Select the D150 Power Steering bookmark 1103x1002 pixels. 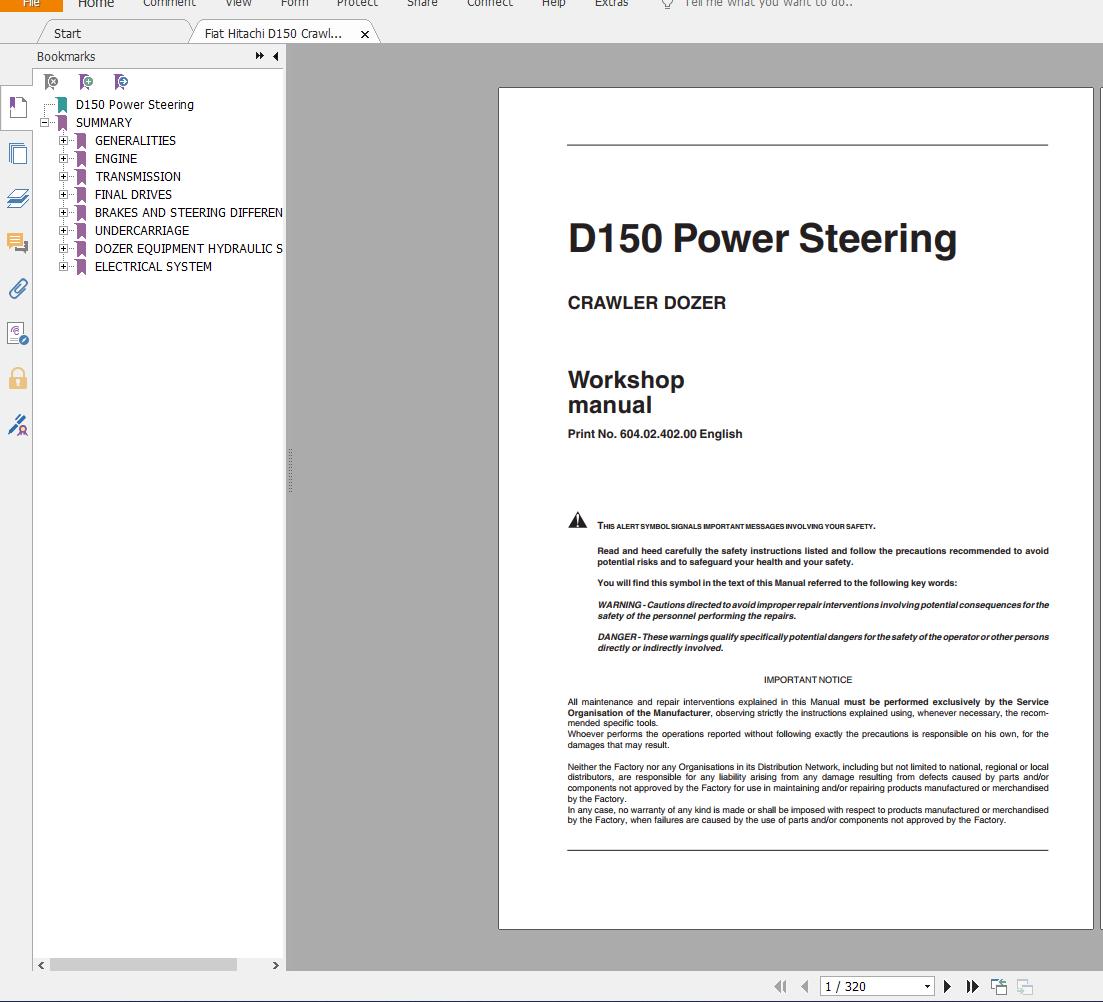134,105
